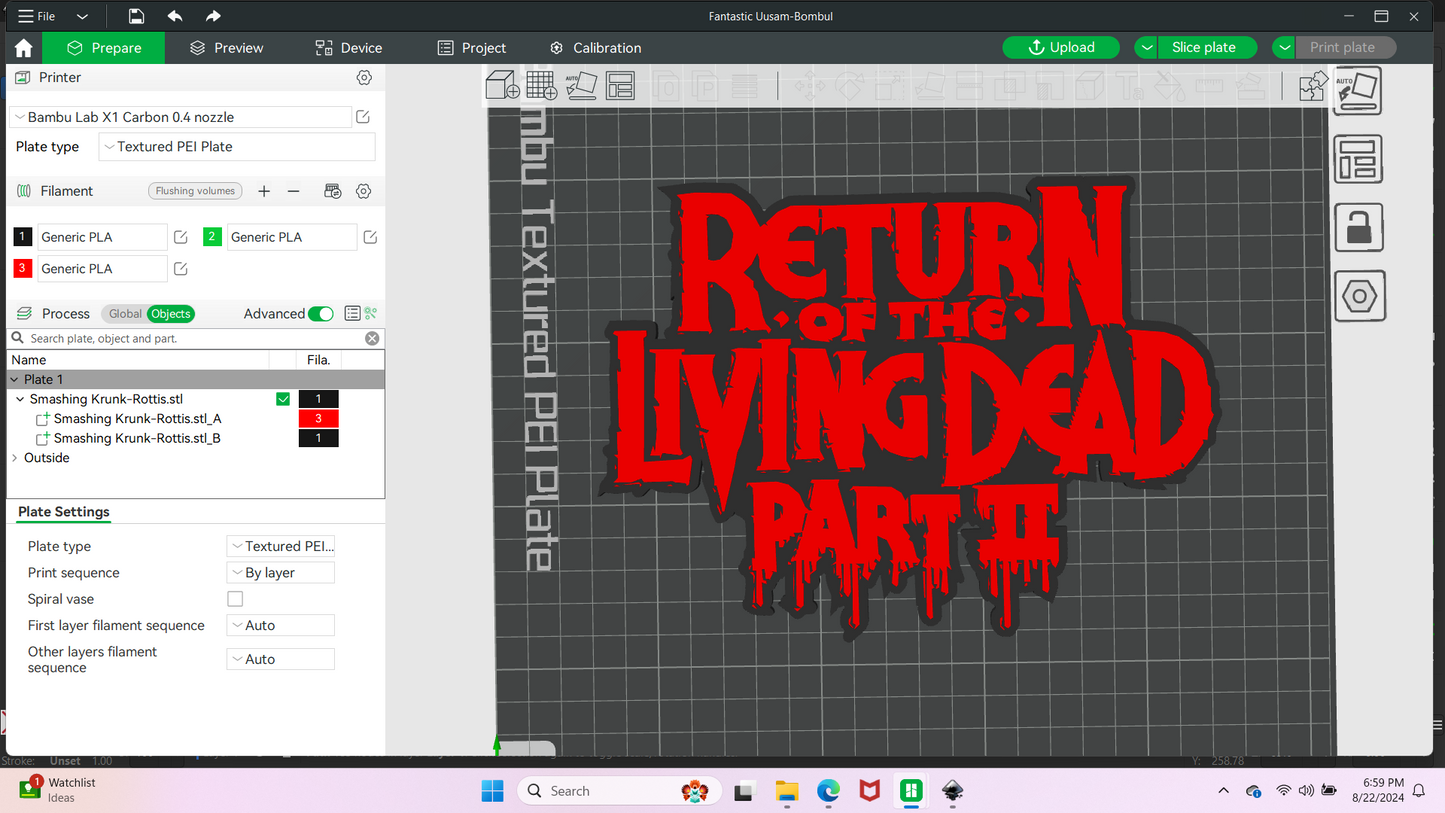Expand the Outside tree node
The height and width of the screenshot is (813, 1445).
pos(14,458)
